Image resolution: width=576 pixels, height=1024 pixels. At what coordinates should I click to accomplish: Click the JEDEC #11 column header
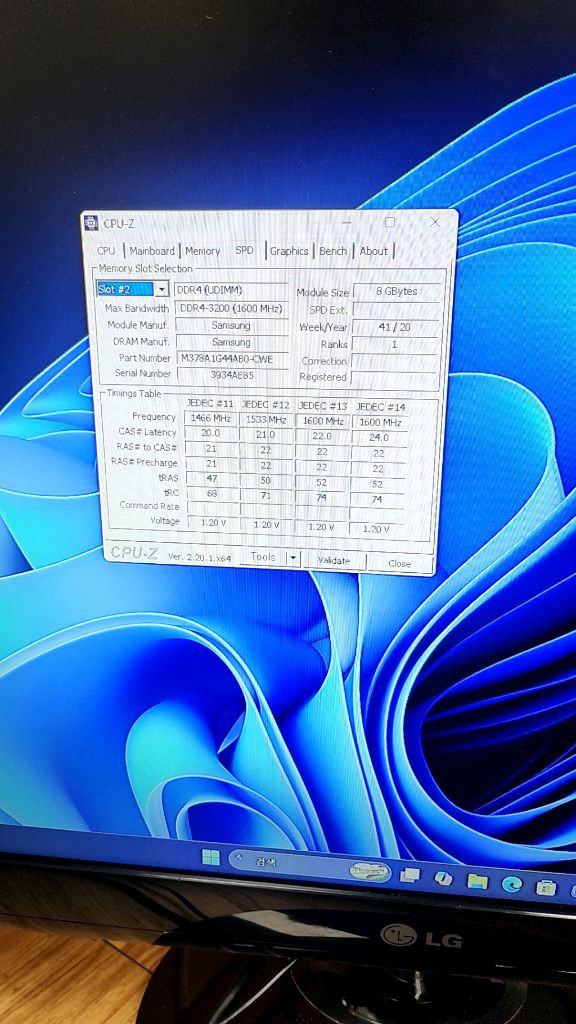tap(210, 404)
